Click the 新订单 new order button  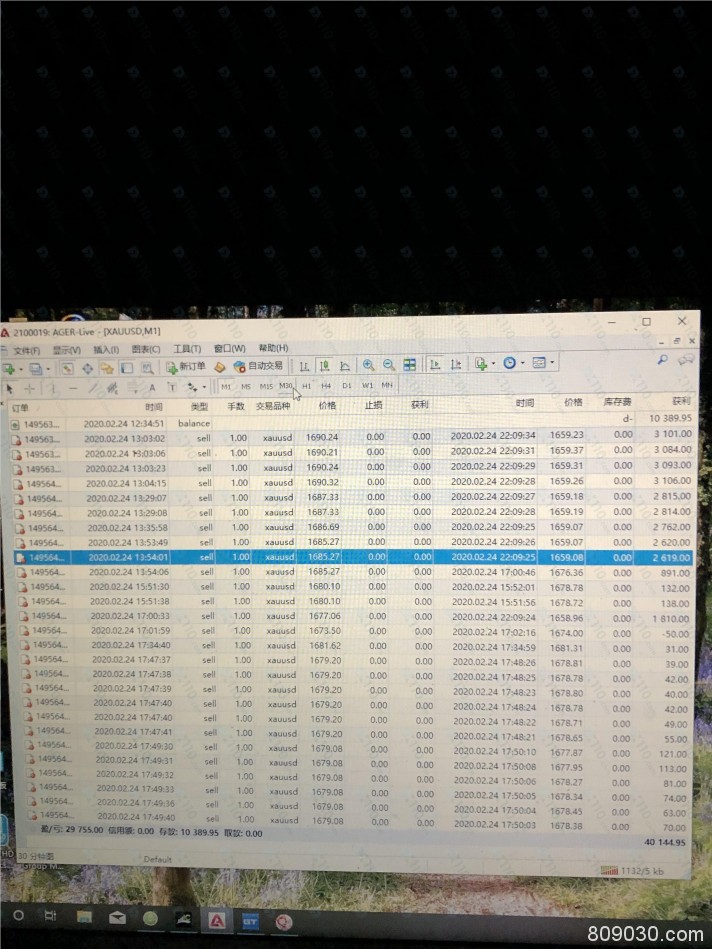pyautogui.click(x=186, y=367)
